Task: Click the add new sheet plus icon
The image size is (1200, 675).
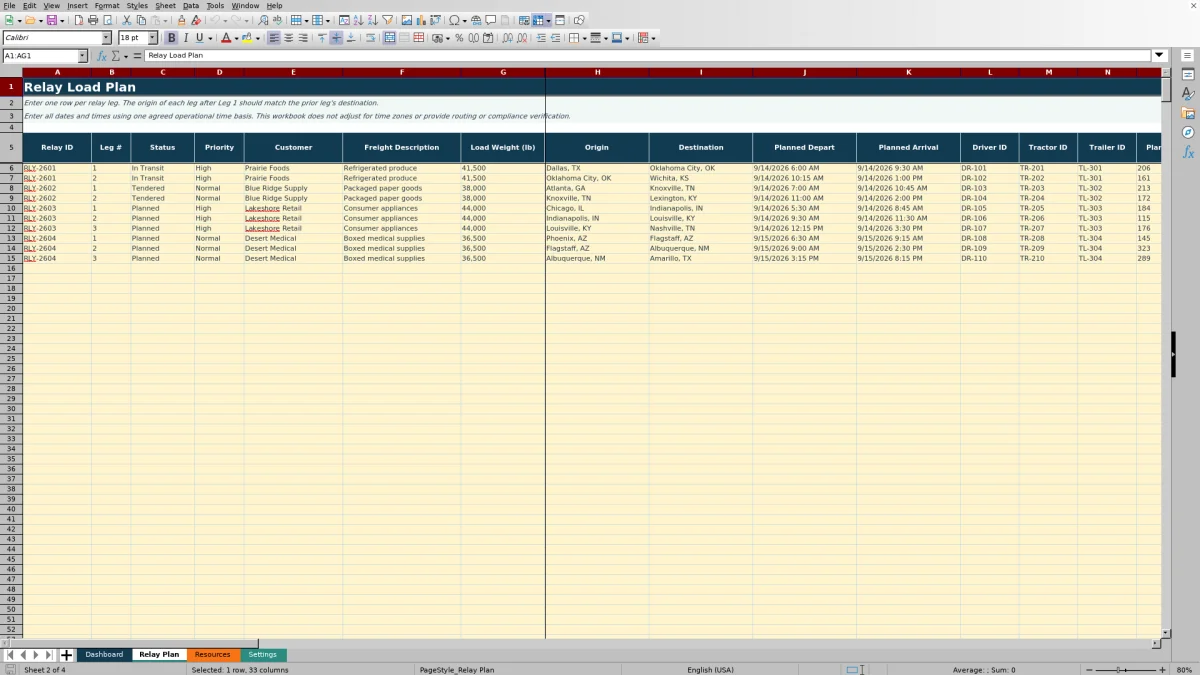Action: 67,655
